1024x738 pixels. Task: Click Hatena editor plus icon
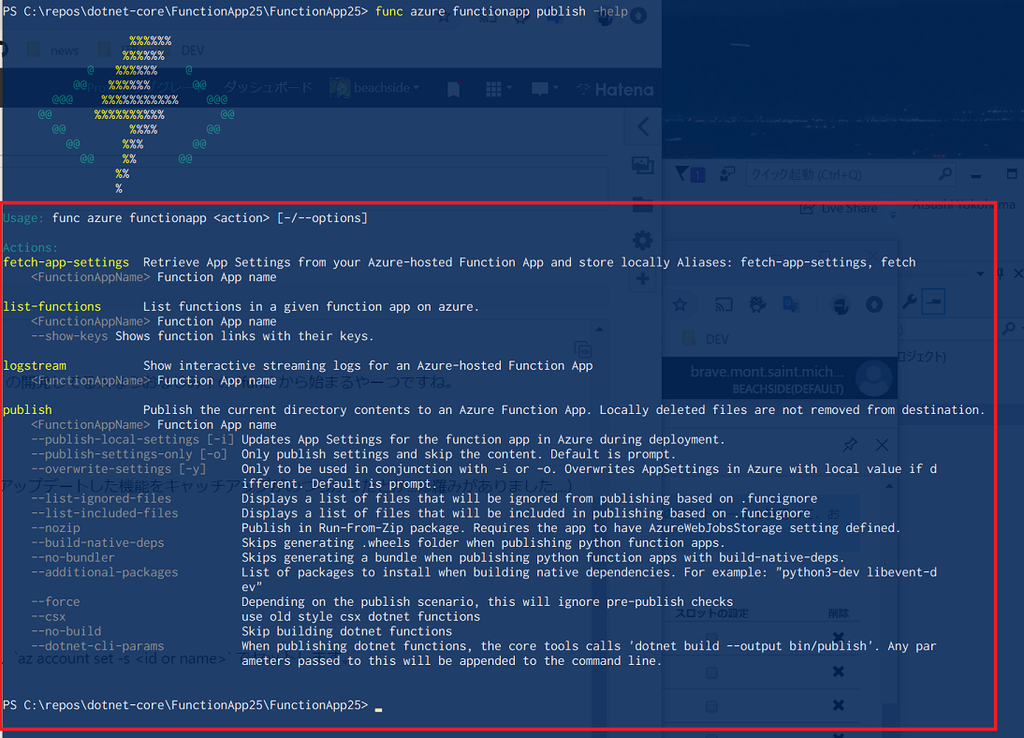pos(643,280)
